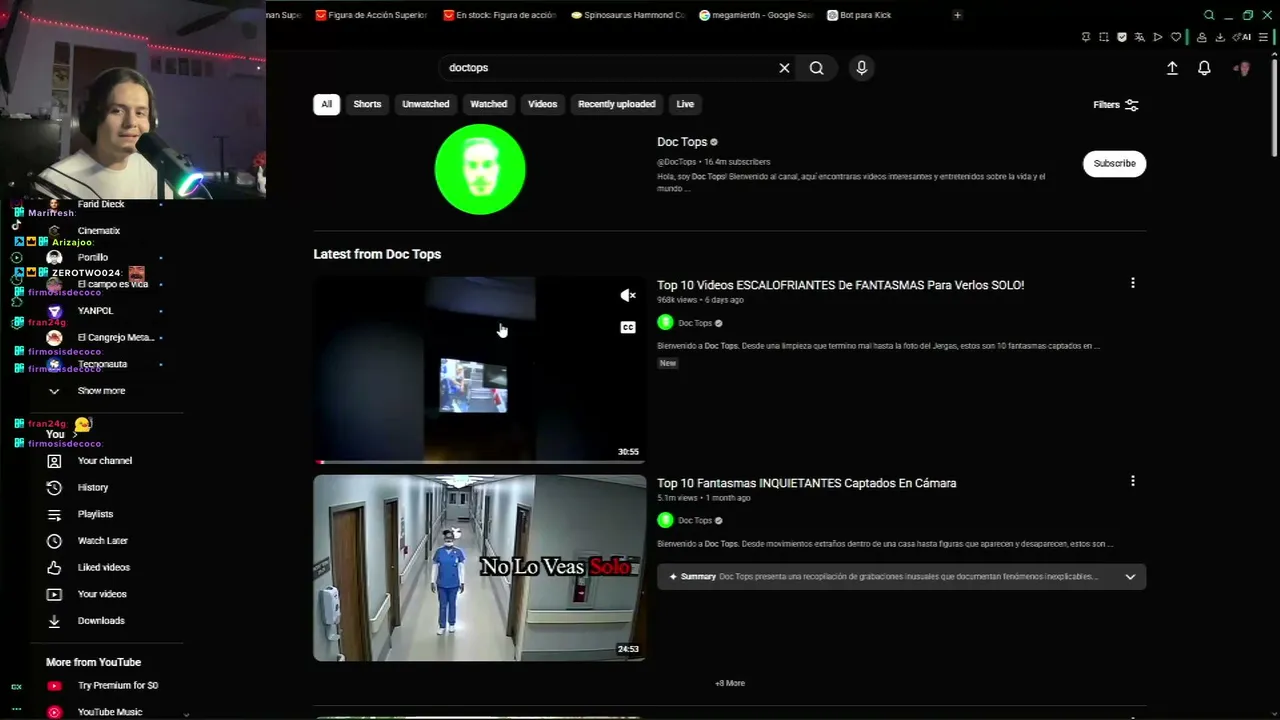Switch to Figura de Acción Superior tab
Screen dimensions: 1280x720
point(371,15)
